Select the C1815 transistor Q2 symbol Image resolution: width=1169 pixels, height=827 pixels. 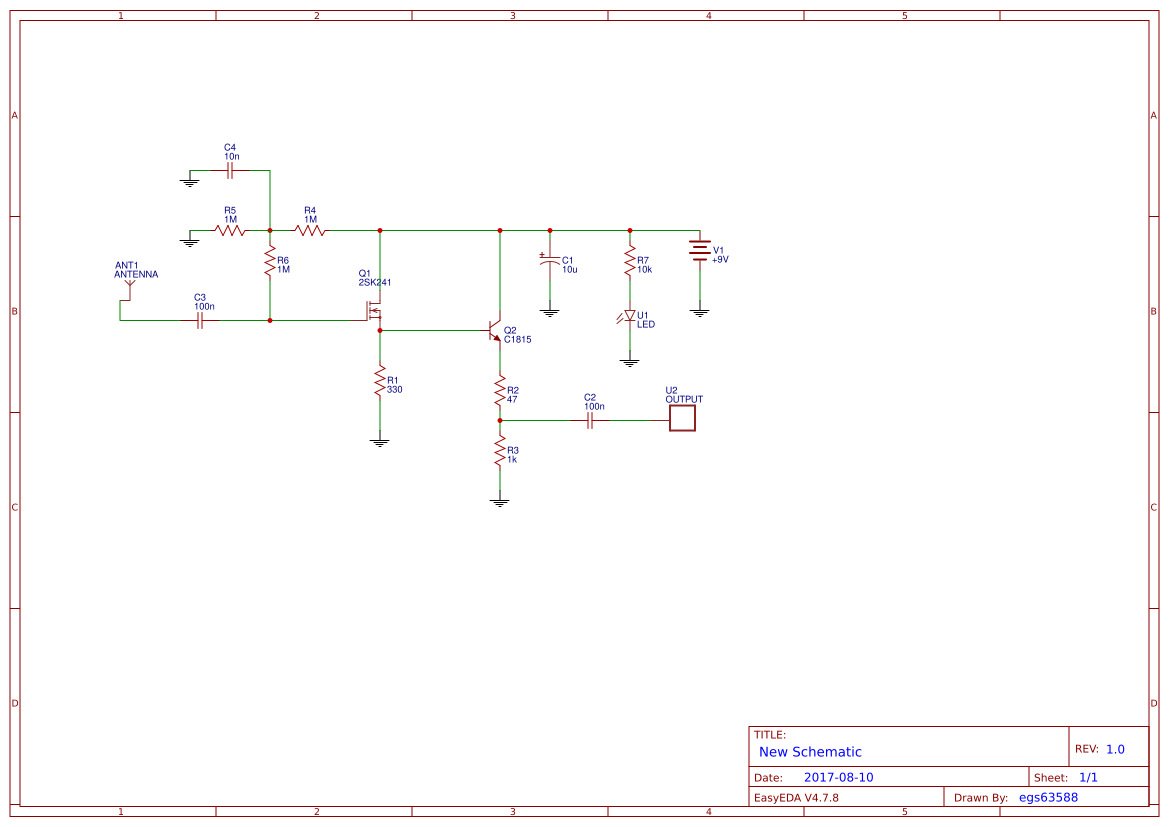494,331
